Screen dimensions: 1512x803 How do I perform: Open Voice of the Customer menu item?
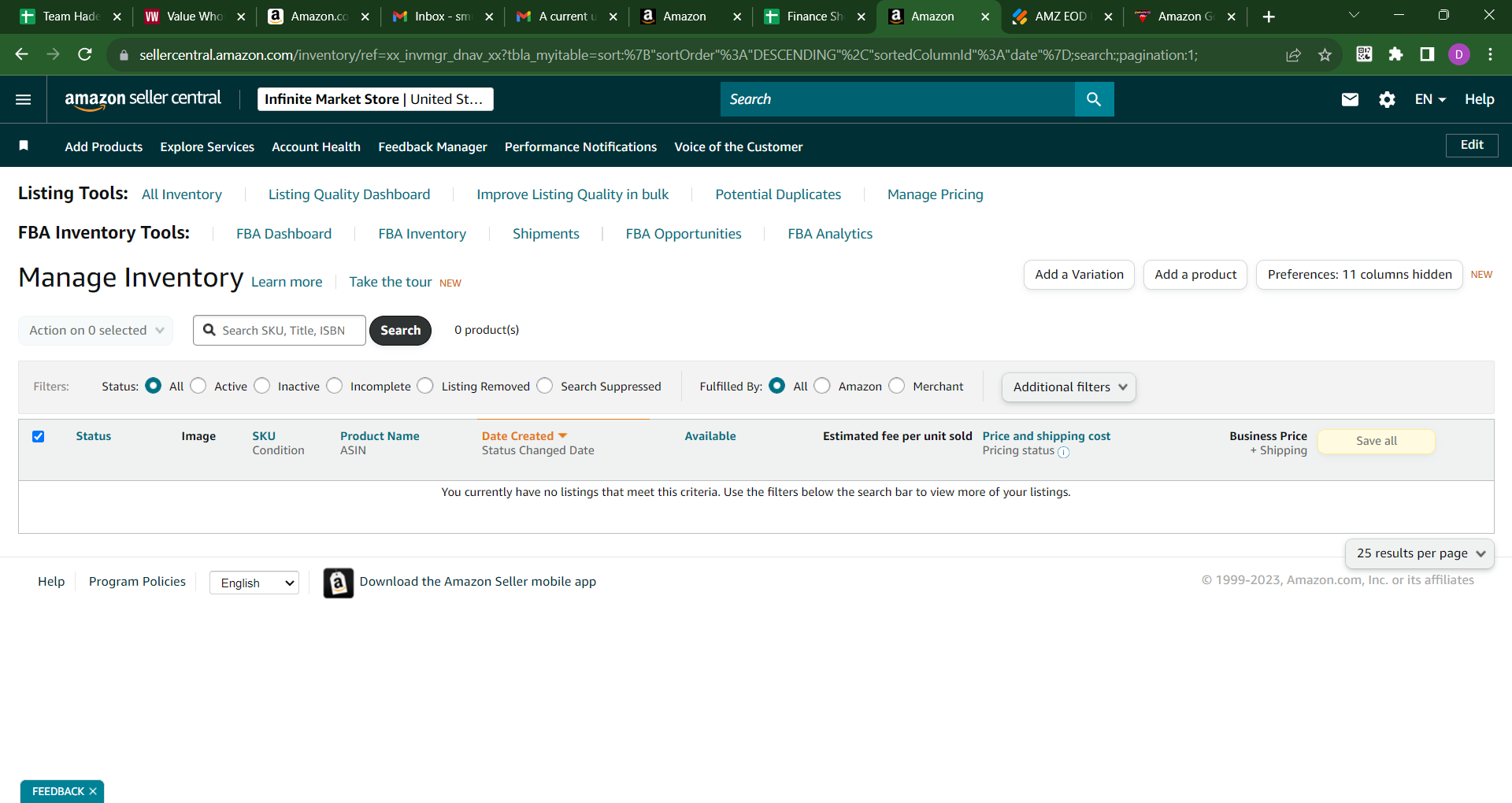pyautogui.click(x=739, y=146)
